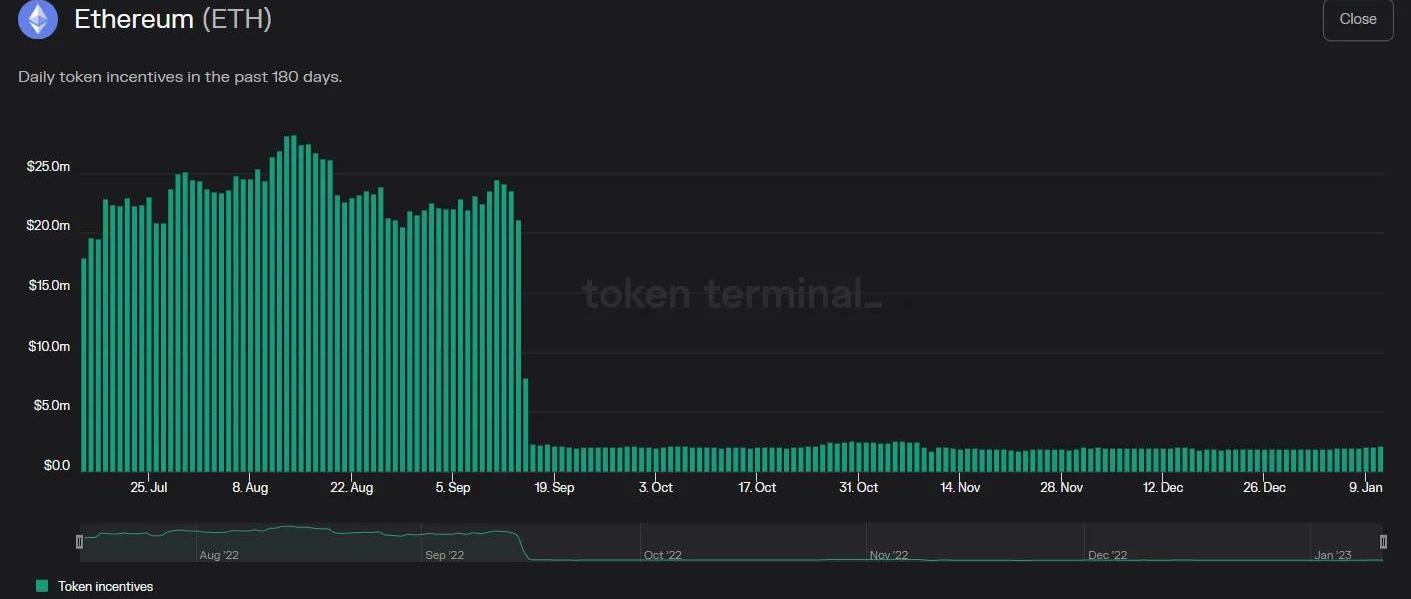The width and height of the screenshot is (1411, 599).
Task: Select Jan '23 in the navigator timeline
Action: tap(1332, 555)
